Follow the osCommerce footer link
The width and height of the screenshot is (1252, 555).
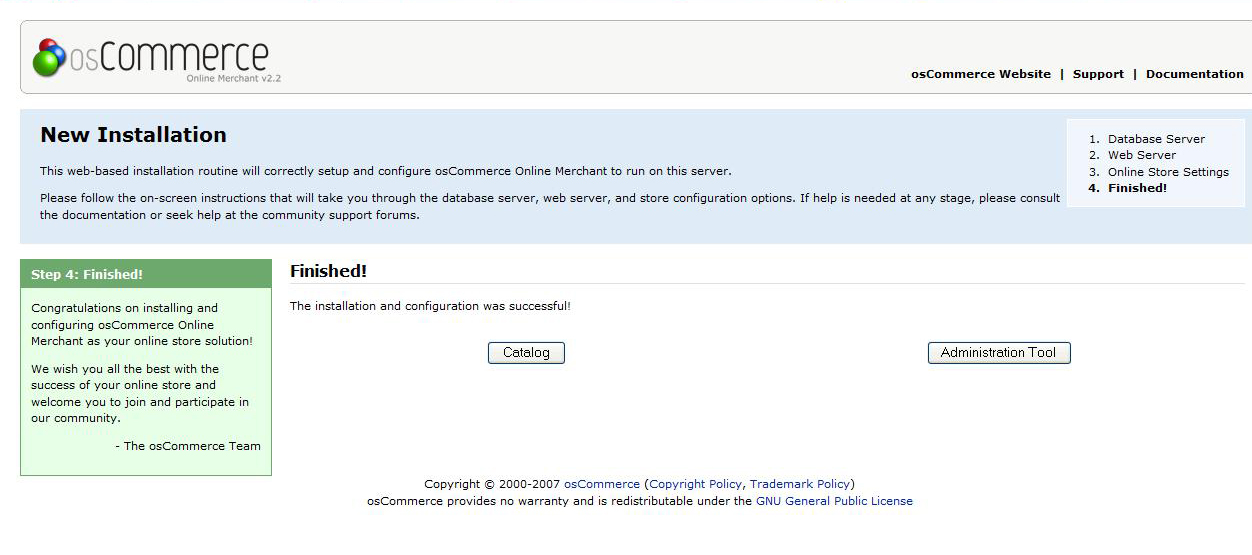tap(602, 484)
